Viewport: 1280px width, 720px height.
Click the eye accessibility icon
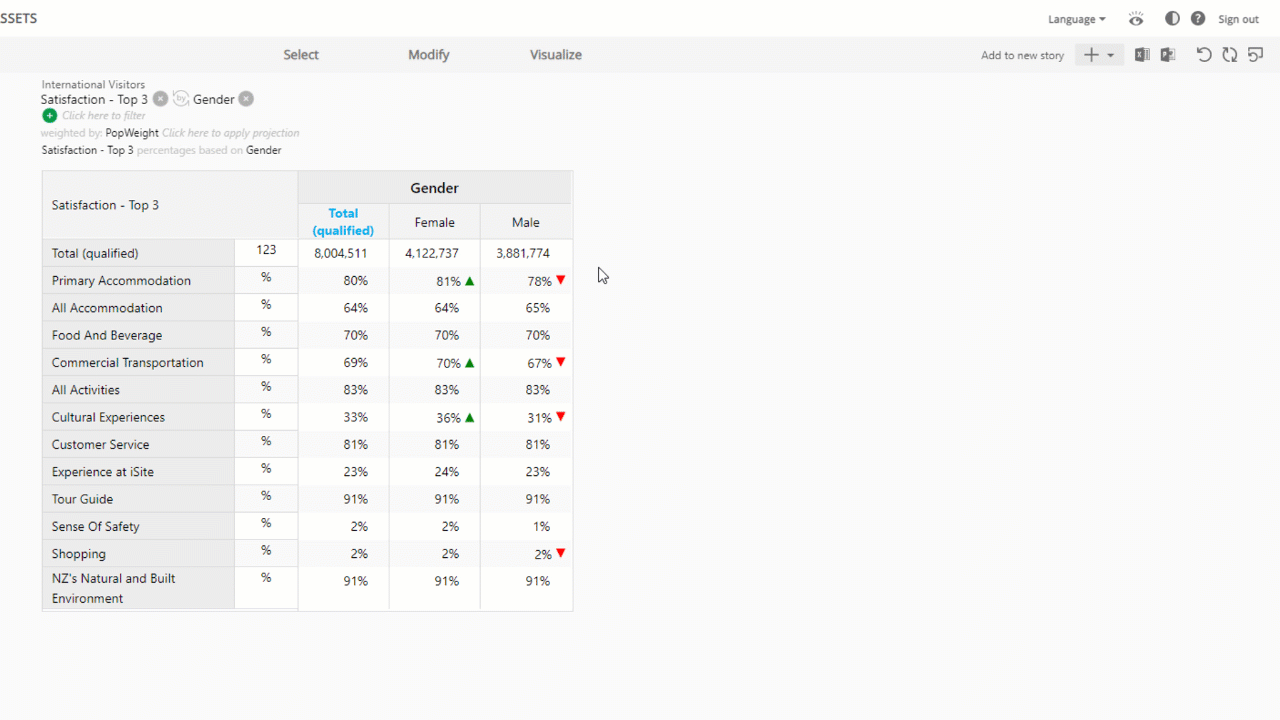pyautogui.click(x=1135, y=19)
